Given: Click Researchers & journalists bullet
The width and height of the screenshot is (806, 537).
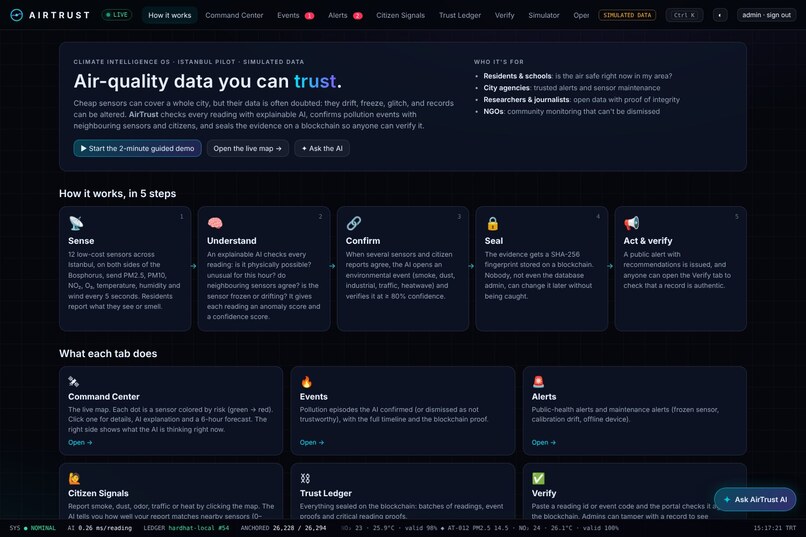Looking at the screenshot, I should 581,100.
